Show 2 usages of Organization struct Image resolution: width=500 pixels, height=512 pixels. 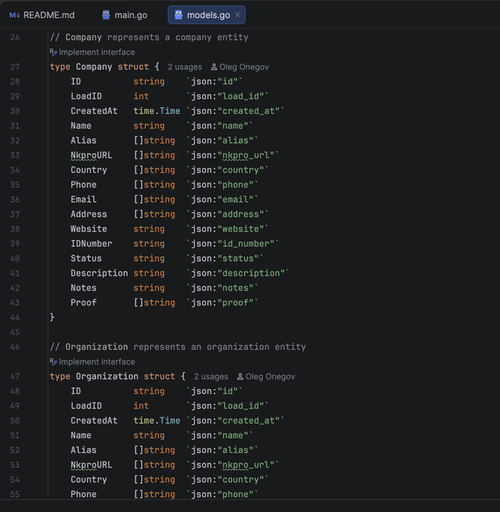[211, 377]
